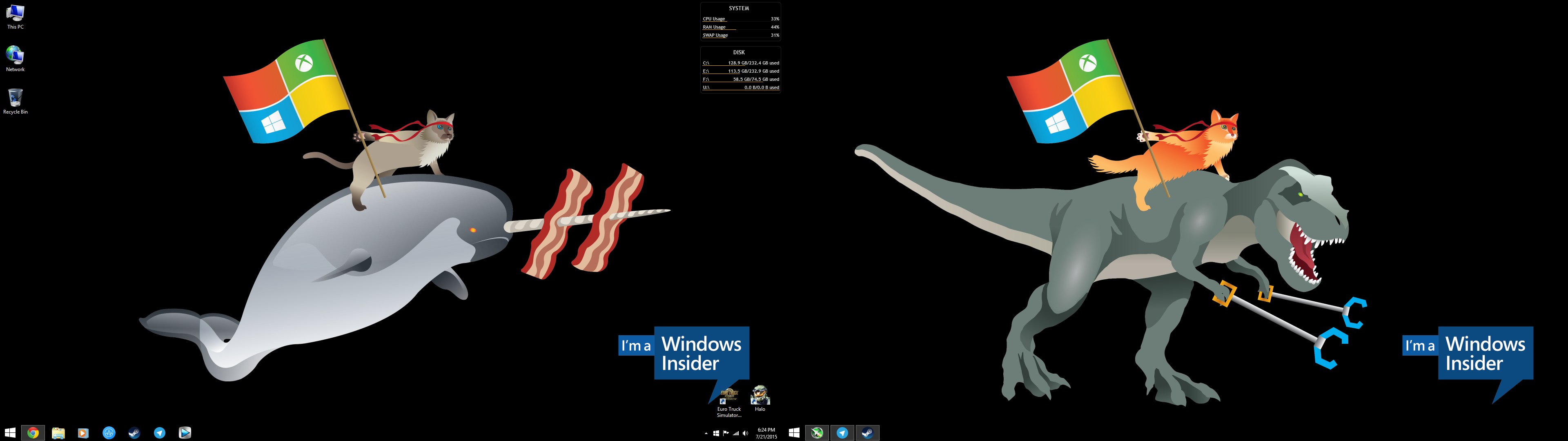Open Windows Media Player taskbar icon
This screenshot has height=441, width=1568.
pos(83,432)
